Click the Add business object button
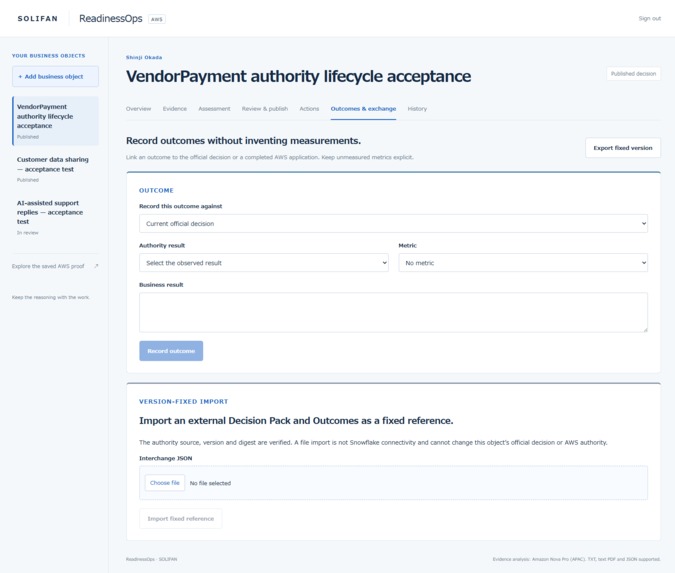Viewport: 675px width, 573px height. [x=55, y=76]
